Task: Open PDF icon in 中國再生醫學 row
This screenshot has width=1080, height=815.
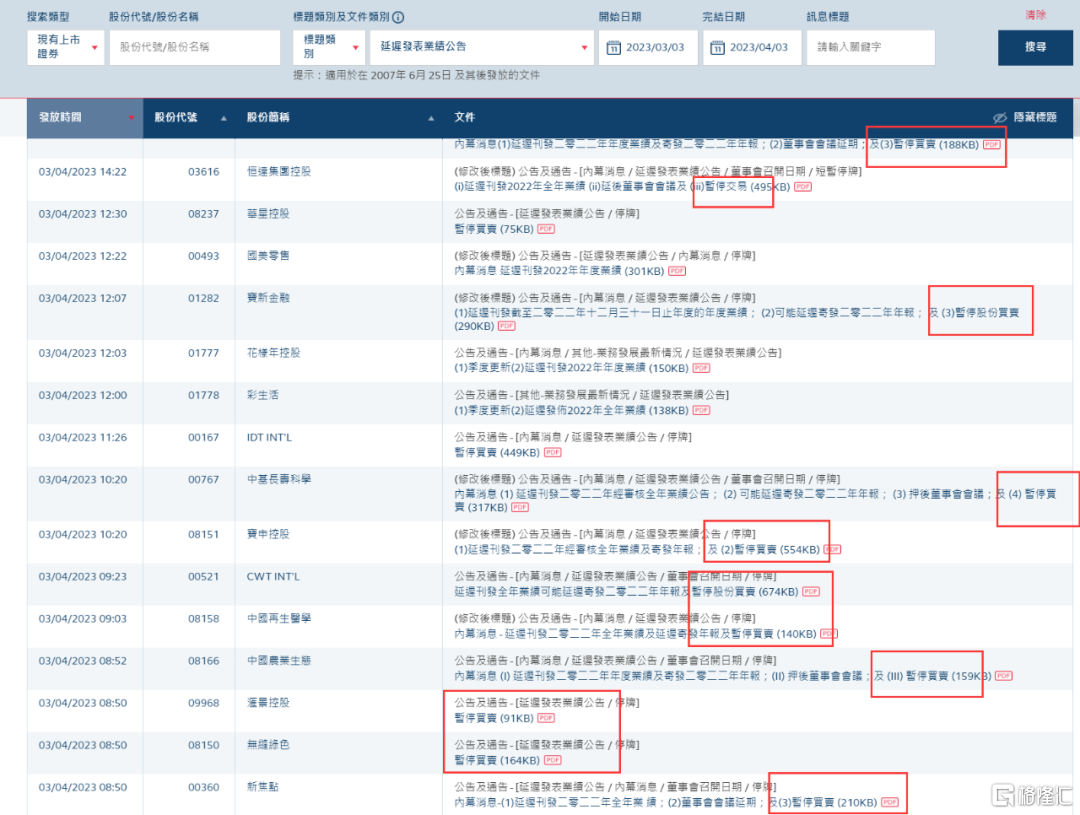Action: point(829,633)
